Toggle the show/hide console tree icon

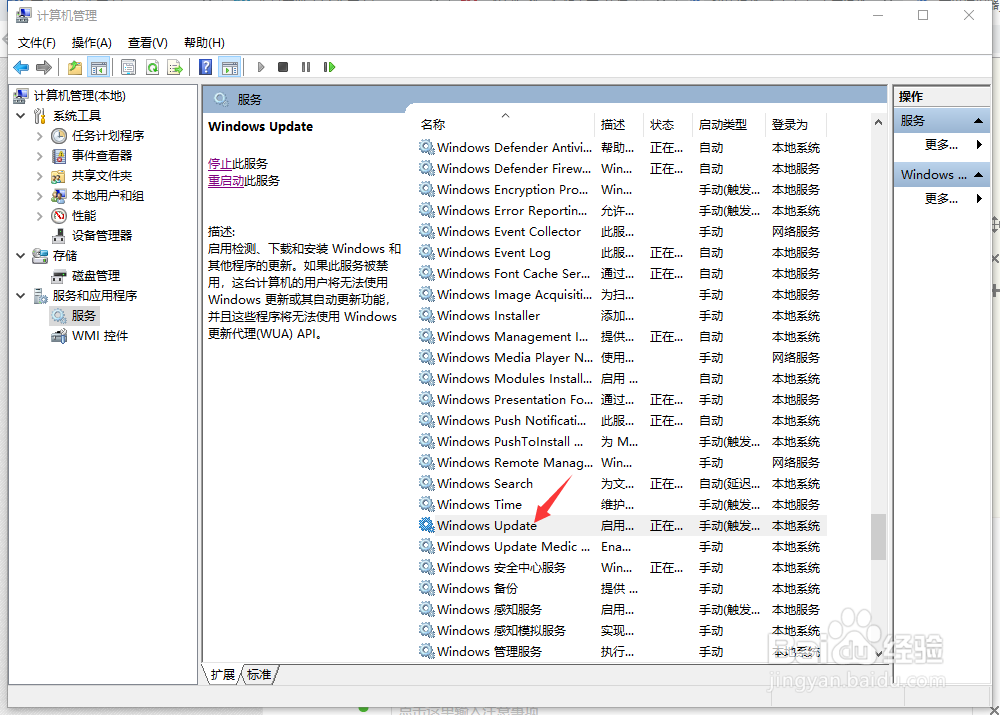coord(99,67)
